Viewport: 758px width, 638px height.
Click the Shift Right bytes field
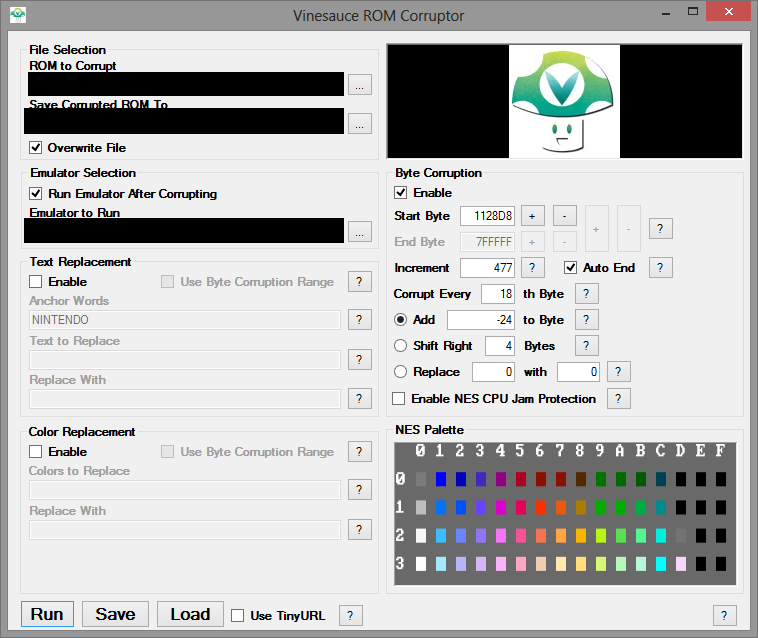click(x=500, y=346)
